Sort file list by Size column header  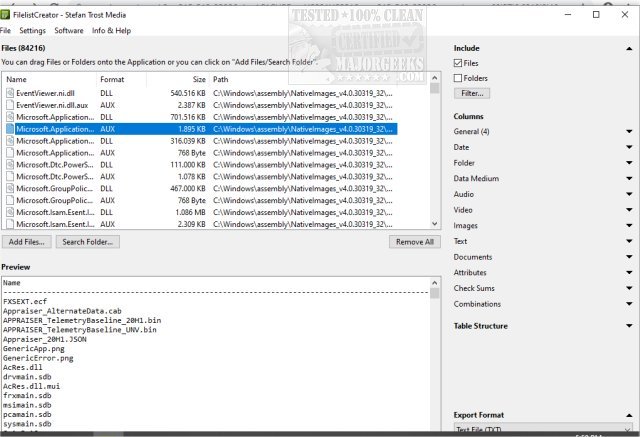(x=178, y=80)
